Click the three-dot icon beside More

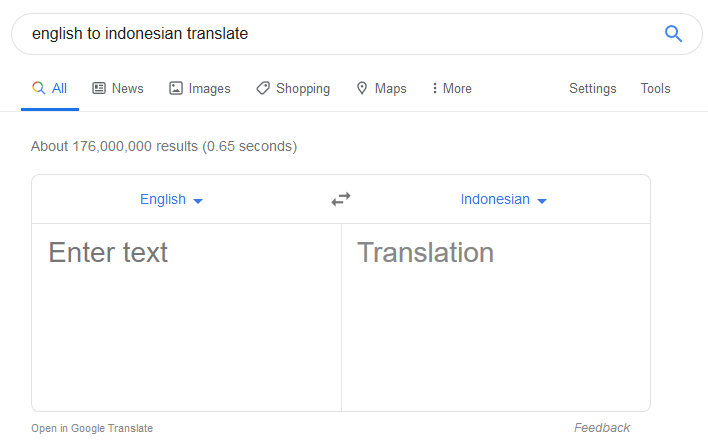click(x=435, y=88)
